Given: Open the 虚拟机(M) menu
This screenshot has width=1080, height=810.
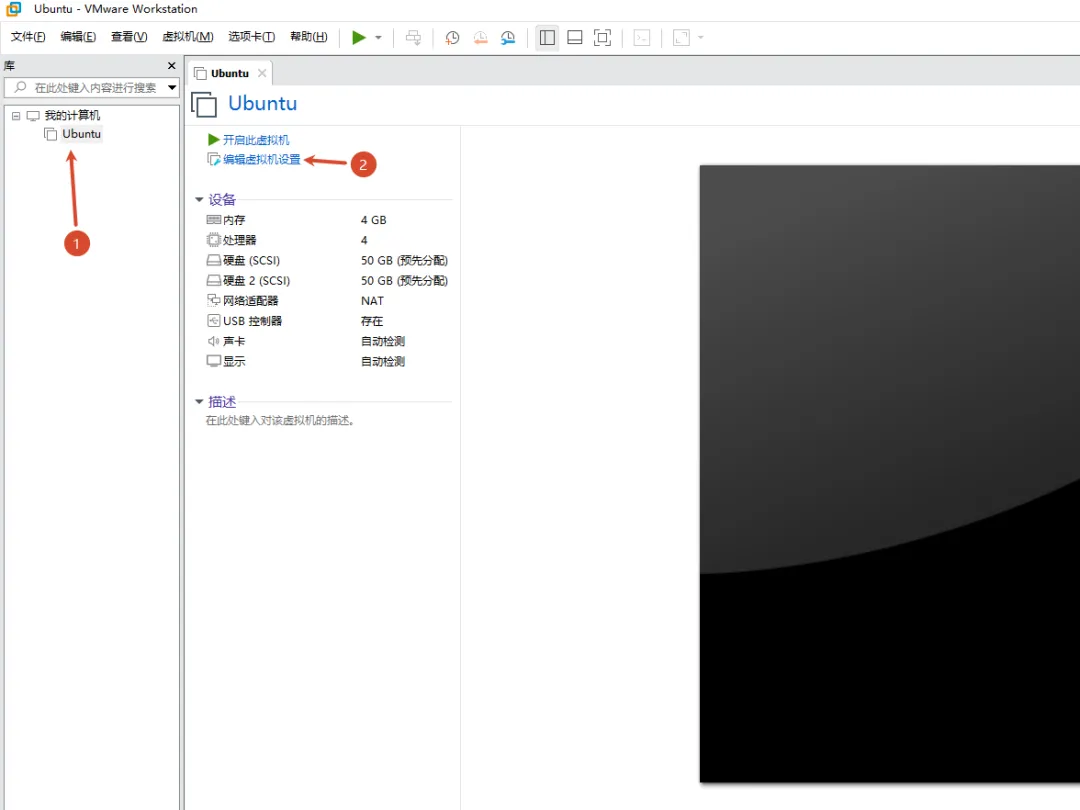Looking at the screenshot, I should 187,37.
